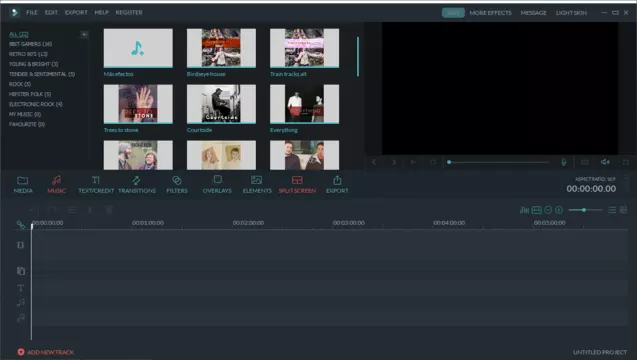This screenshot has height=360, width=637.
Task: Click Add New Track button
Action: [x=46, y=352]
